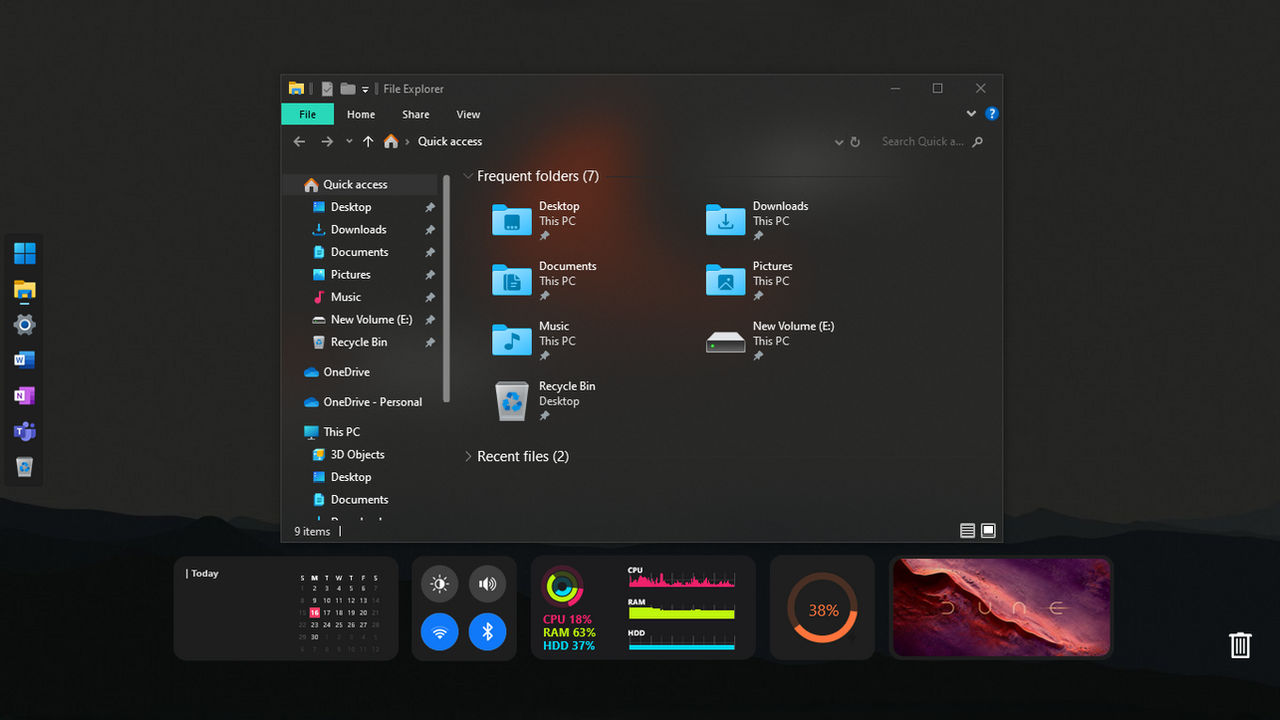Collapse the Frequent folders section
The width and height of the screenshot is (1280, 720).
pyautogui.click(x=468, y=175)
